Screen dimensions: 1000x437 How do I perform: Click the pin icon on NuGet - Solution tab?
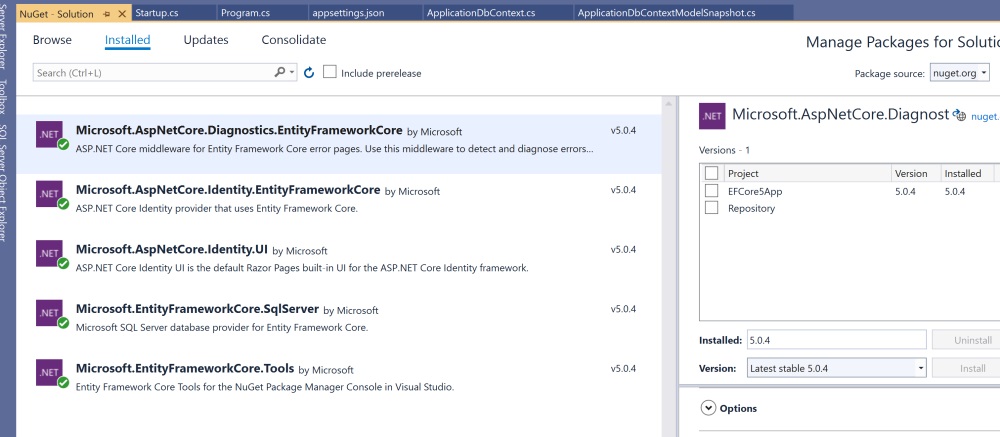106,13
